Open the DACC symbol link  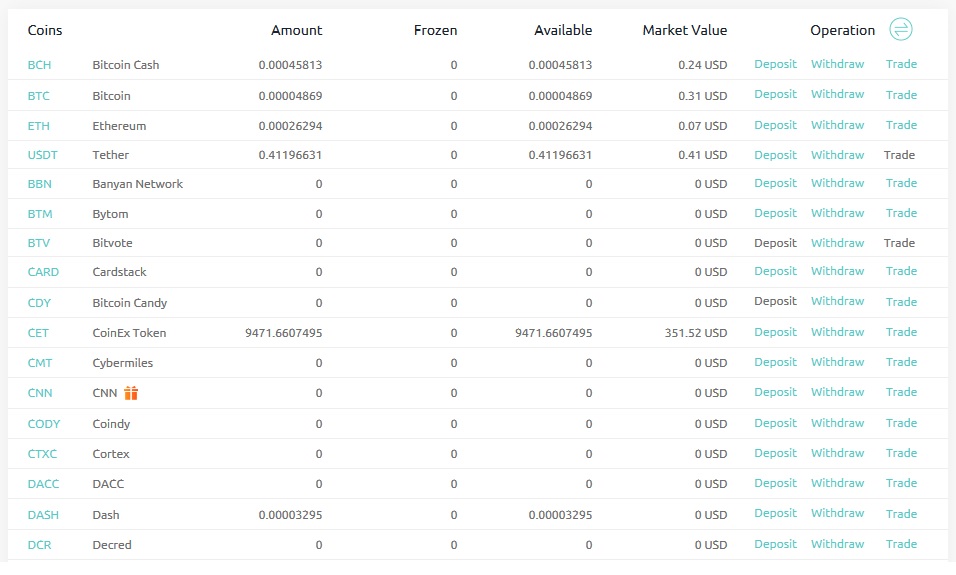[x=43, y=484]
